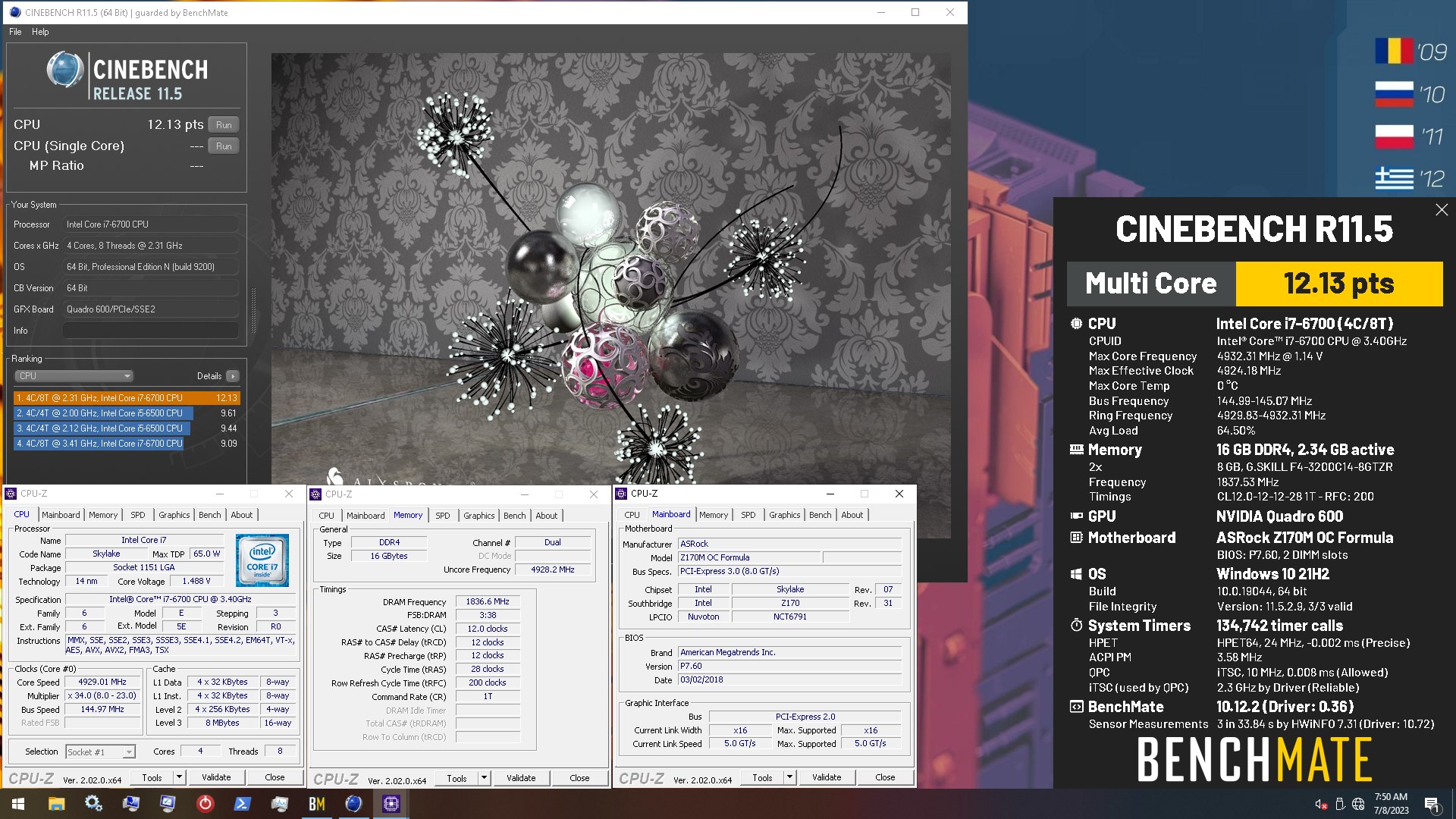Click Close button in CPU-Z CPU window

click(x=275, y=777)
